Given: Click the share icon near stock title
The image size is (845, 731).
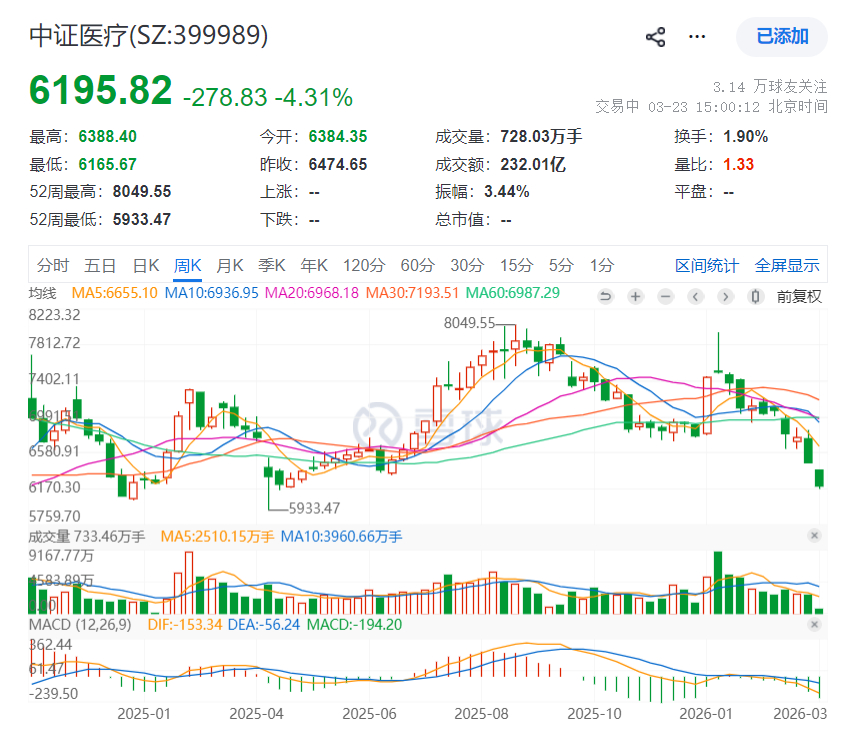Looking at the screenshot, I should (x=655, y=37).
